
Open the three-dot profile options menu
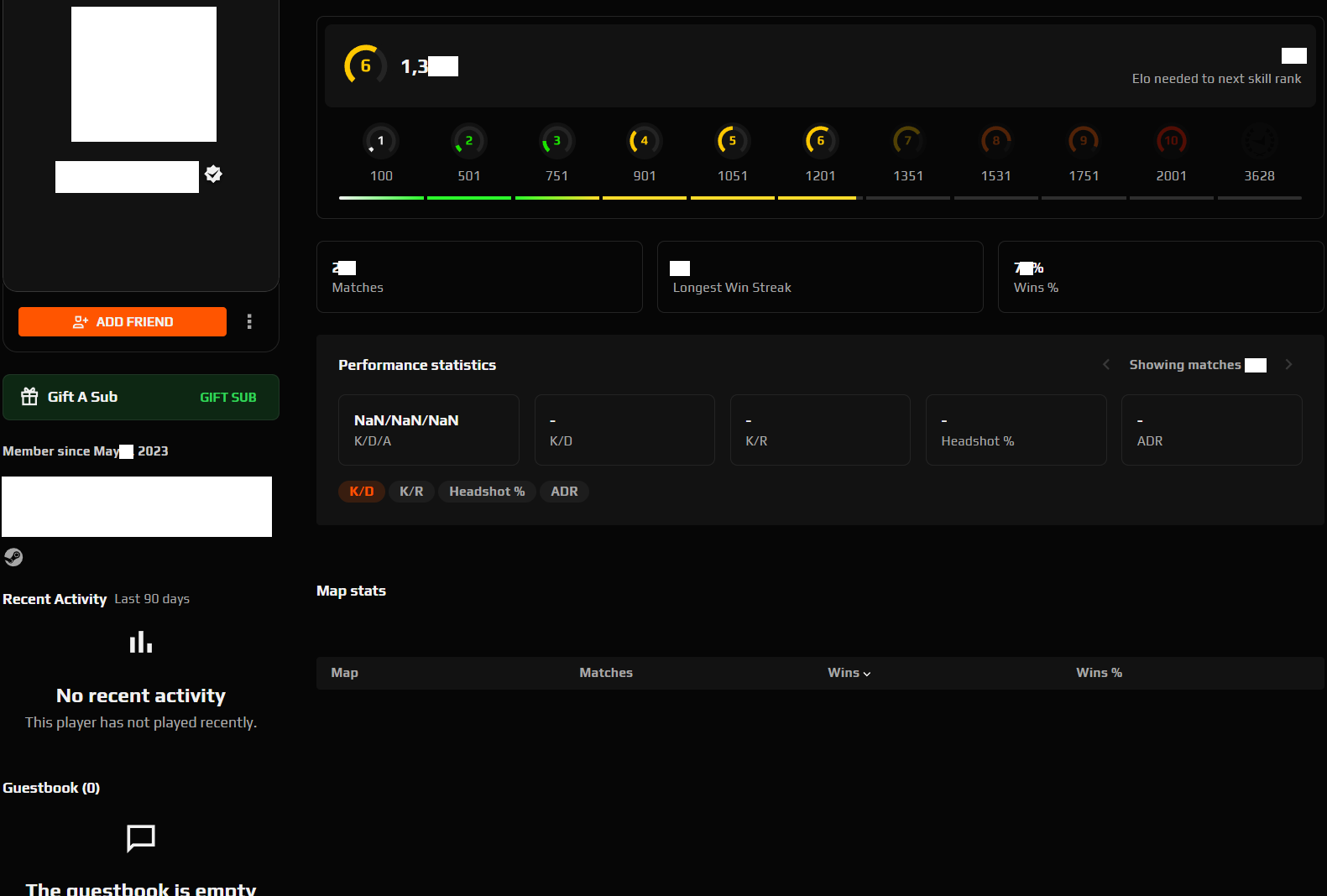(249, 321)
